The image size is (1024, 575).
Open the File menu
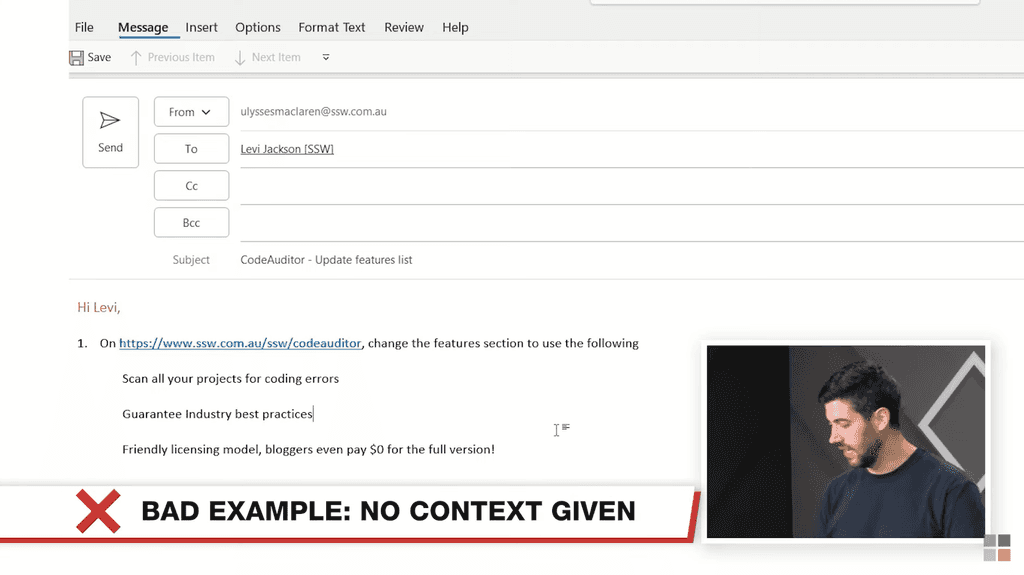[x=84, y=27]
